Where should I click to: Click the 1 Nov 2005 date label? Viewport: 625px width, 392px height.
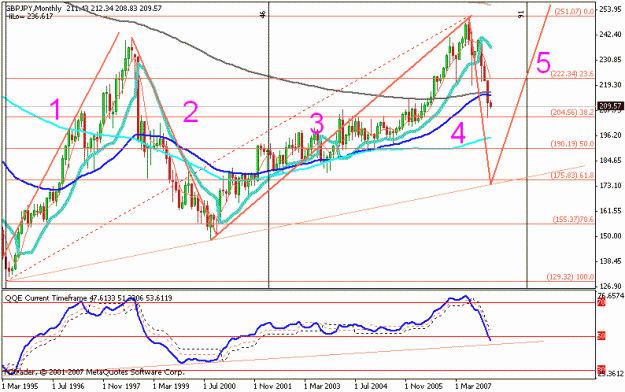(x=424, y=386)
